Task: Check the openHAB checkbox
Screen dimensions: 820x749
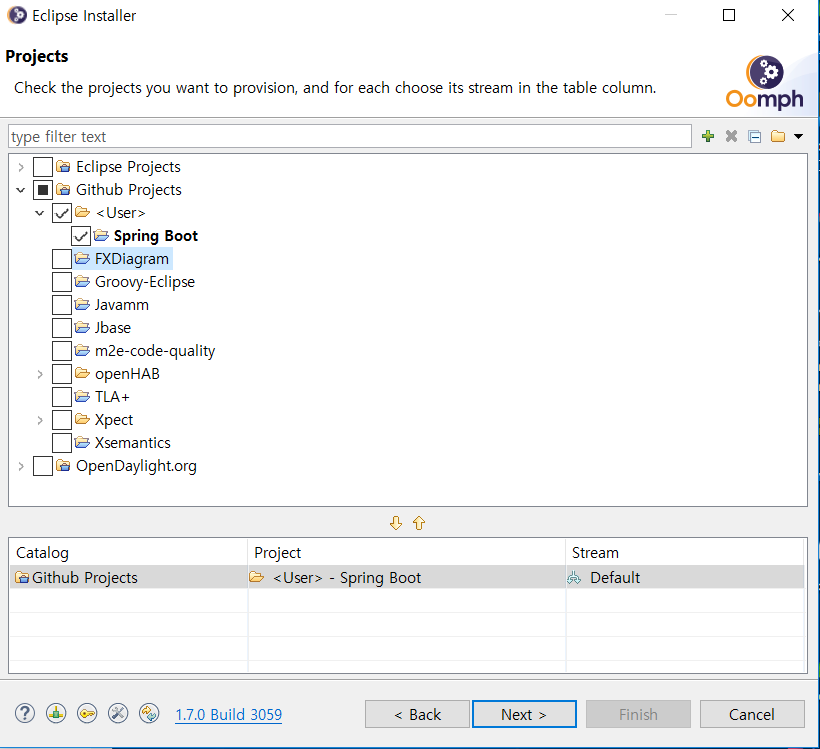Action: click(62, 374)
